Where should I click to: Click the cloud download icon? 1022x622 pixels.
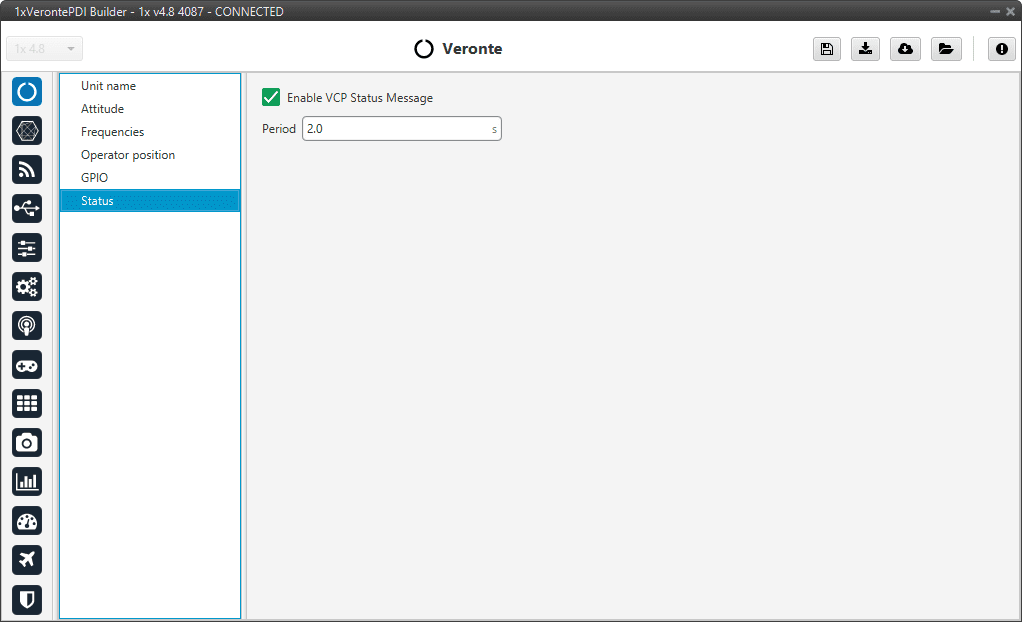point(905,49)
